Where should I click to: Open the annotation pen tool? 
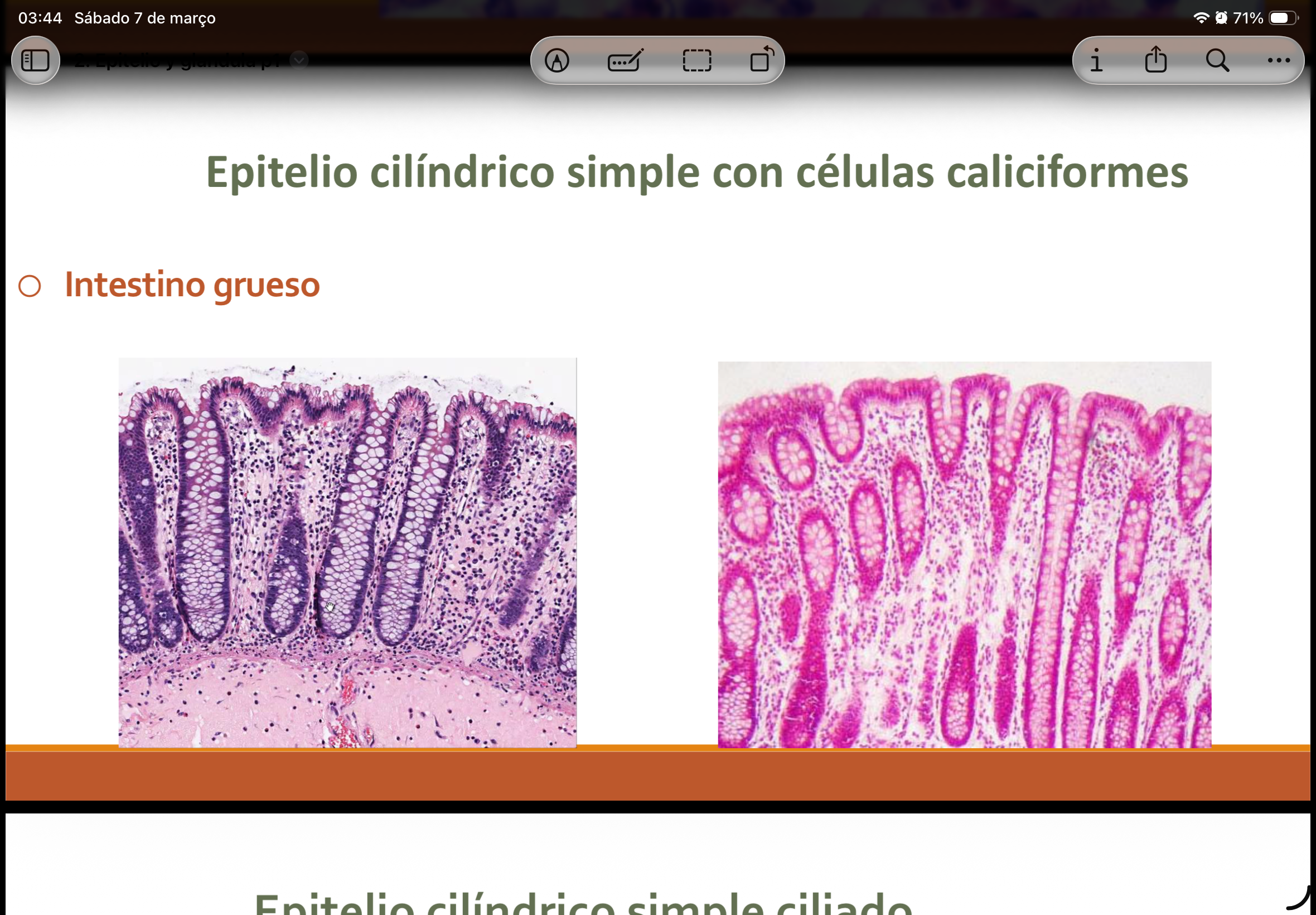[x=557, y=60]
